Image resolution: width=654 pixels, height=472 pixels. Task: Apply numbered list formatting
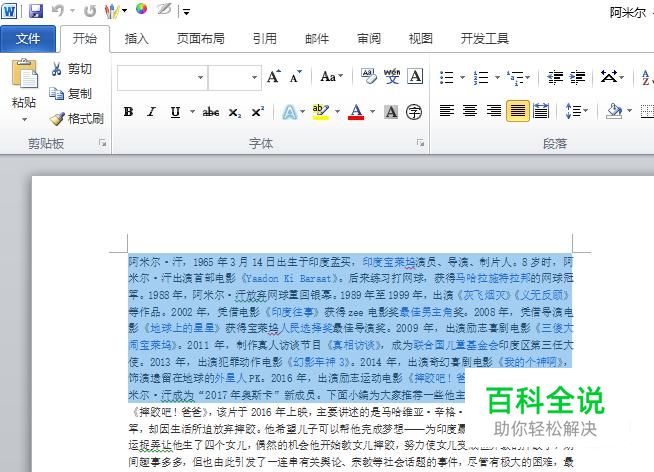coord(481,77)
